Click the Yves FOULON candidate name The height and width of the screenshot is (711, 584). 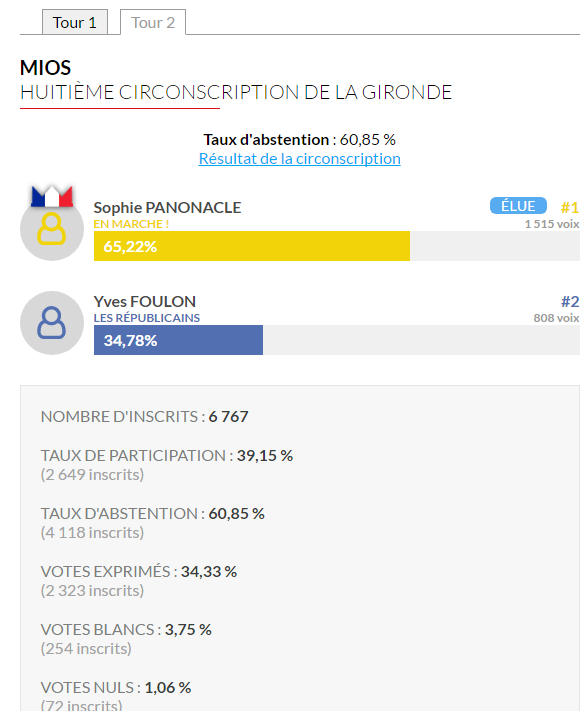coord(145,302)
